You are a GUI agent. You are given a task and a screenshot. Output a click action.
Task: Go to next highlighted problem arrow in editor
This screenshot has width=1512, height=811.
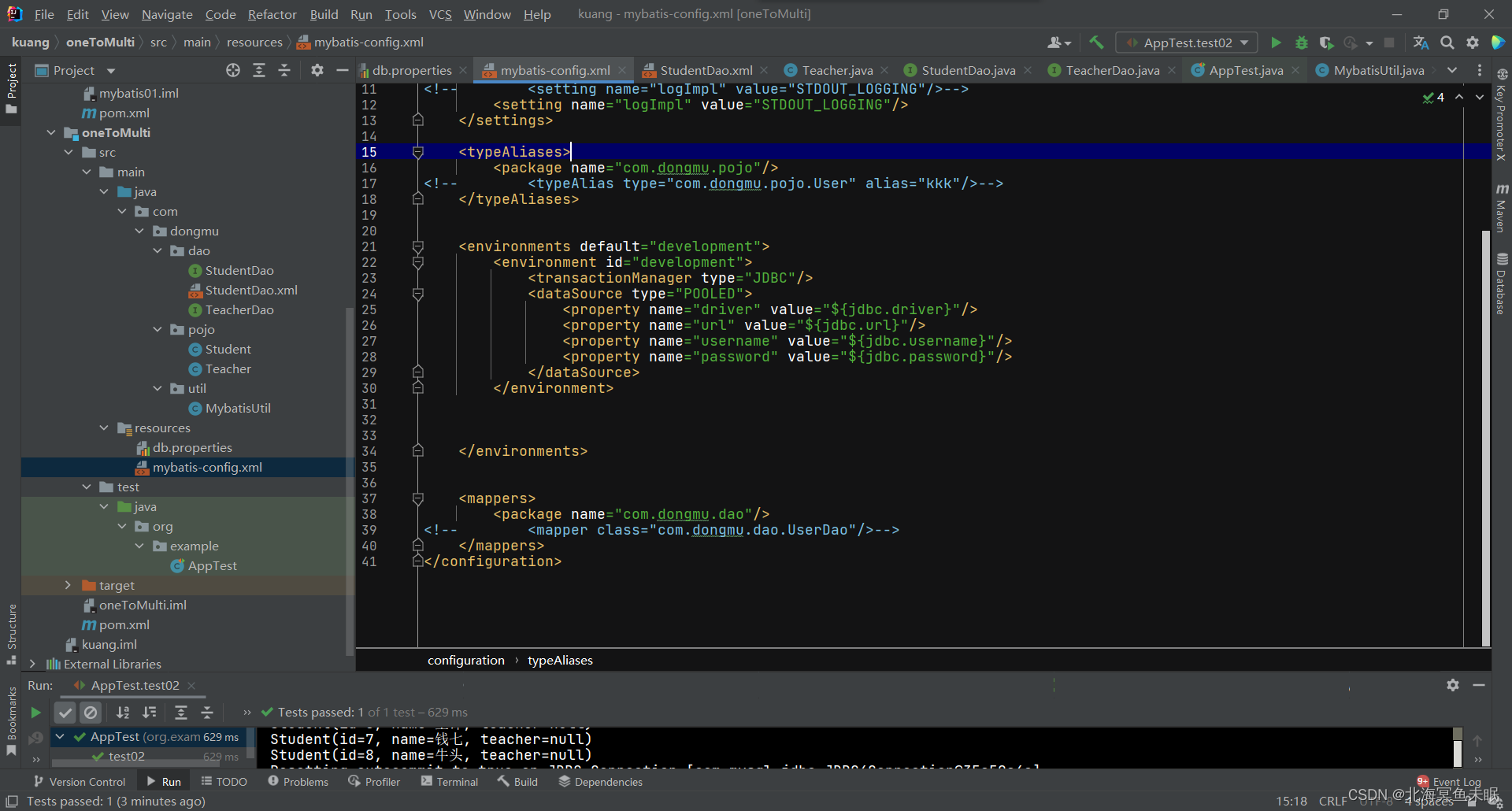coord(1480,97)
